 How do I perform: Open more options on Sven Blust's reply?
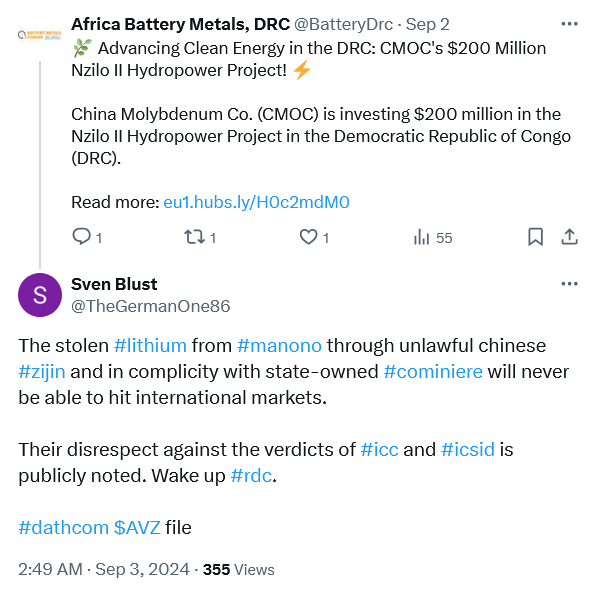click(569, 284)
